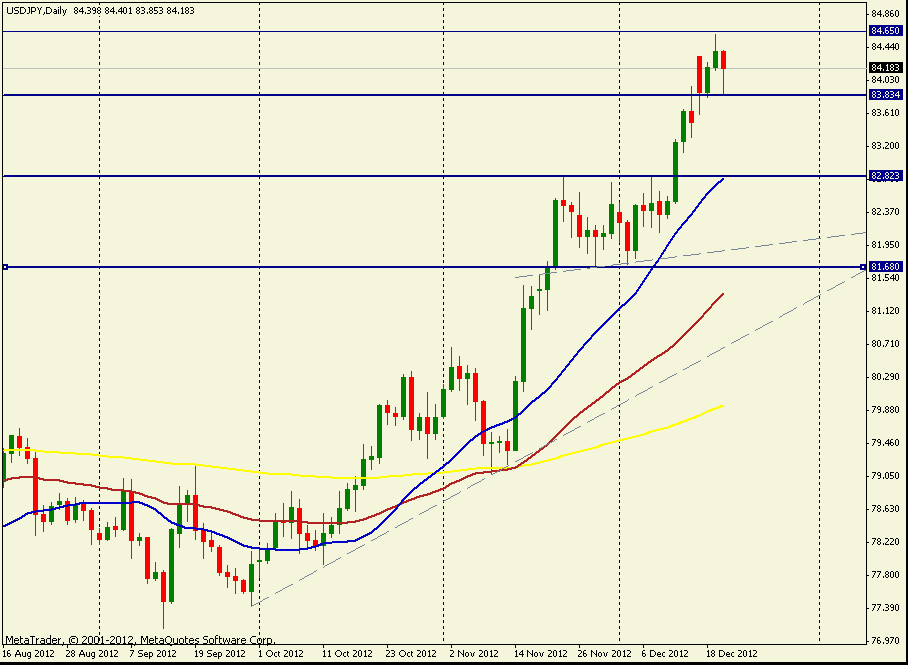This screenshot has height=665, width=908.
Task: Select the blue horizontal line at 83.834
Action: click(400, 95)
